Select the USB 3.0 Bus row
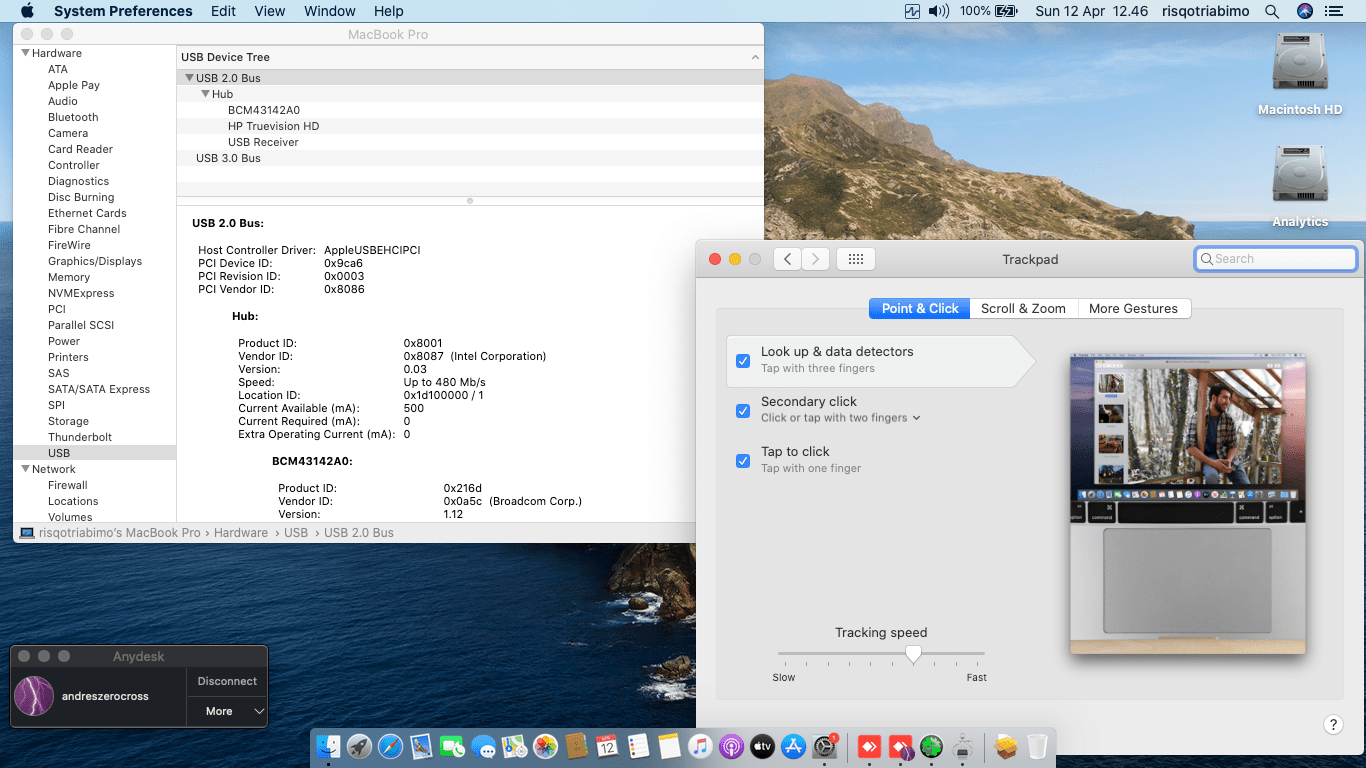 (x=469, y=158)
